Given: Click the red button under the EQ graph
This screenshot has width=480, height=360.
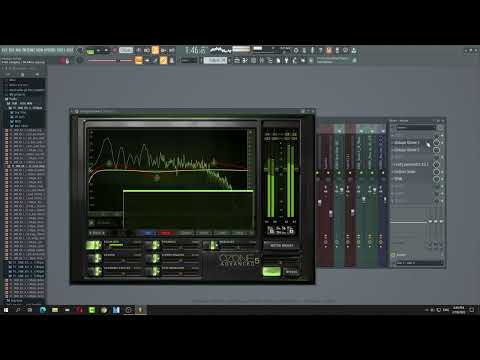Looking at the screenshot, I should (x=165, y=233).
